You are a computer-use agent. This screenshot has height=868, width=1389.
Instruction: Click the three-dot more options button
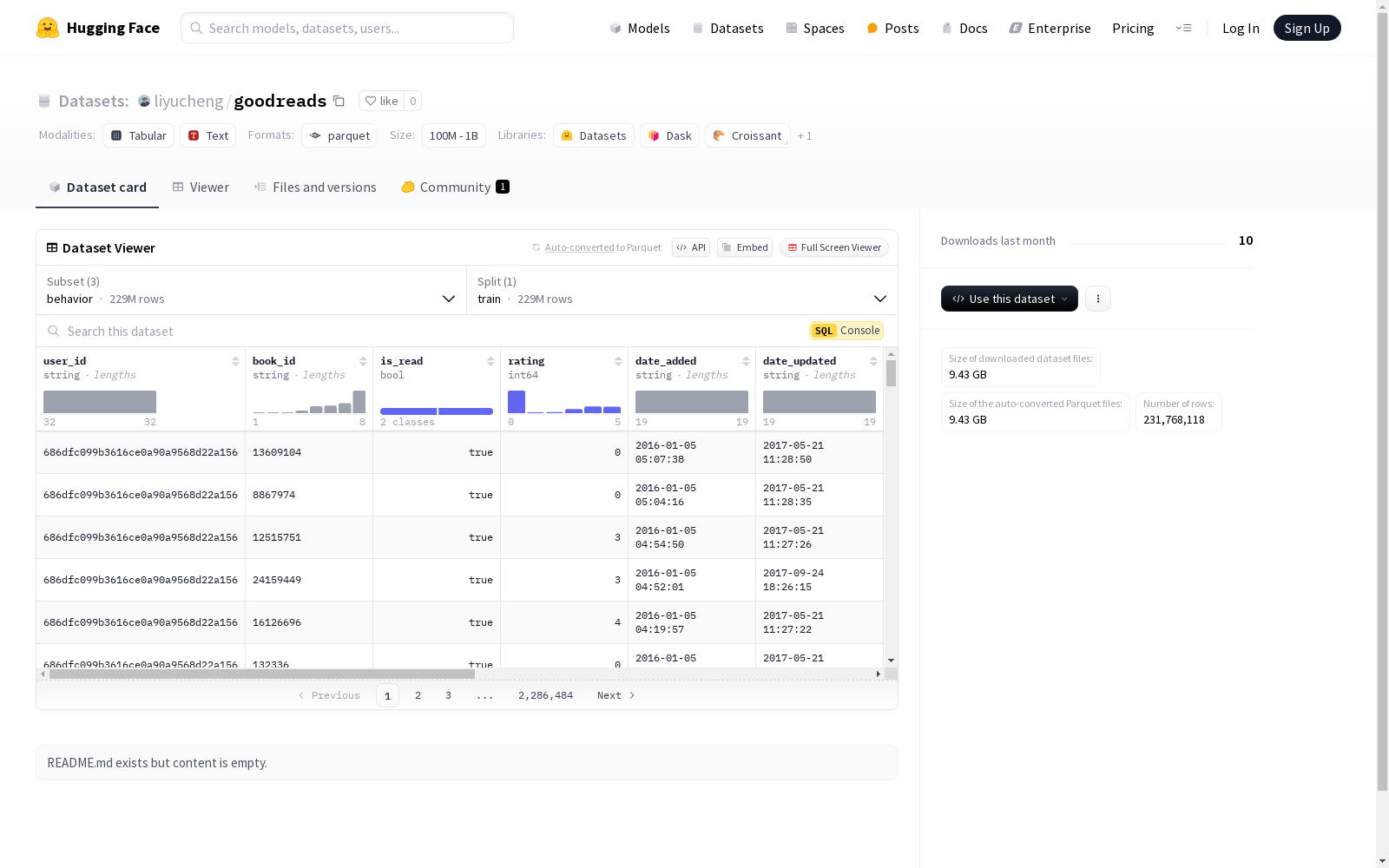(x=1098, y=299)
